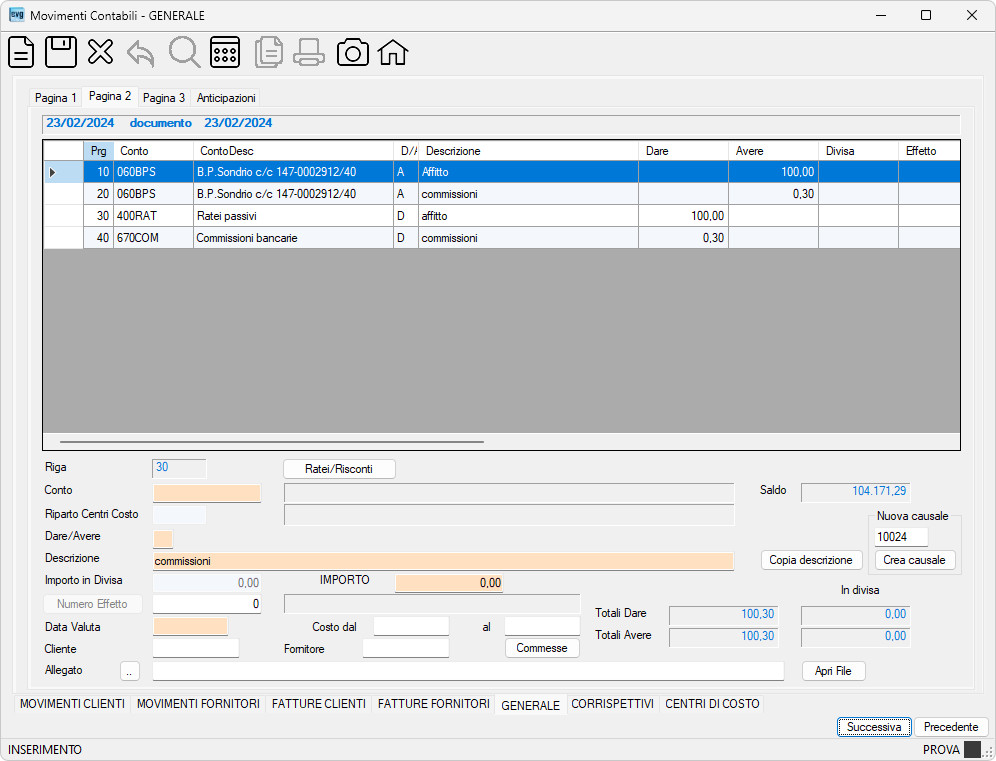Click the Ratei/Risconti button
Screen dimensions: 996x761
click(x=339, y=469)
